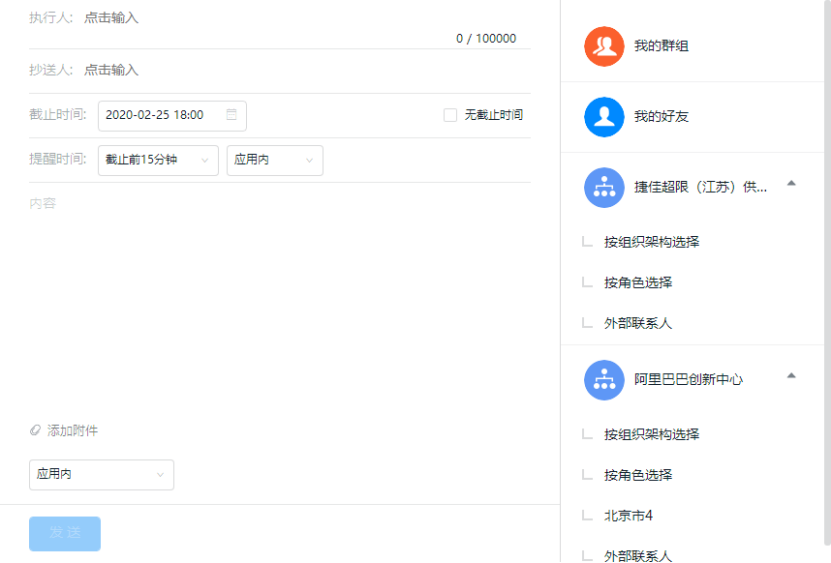Open the 应用内 dropdown above send button
Image resolution: width=831 pixels, height=563 pixels.
tap(101, 474)
